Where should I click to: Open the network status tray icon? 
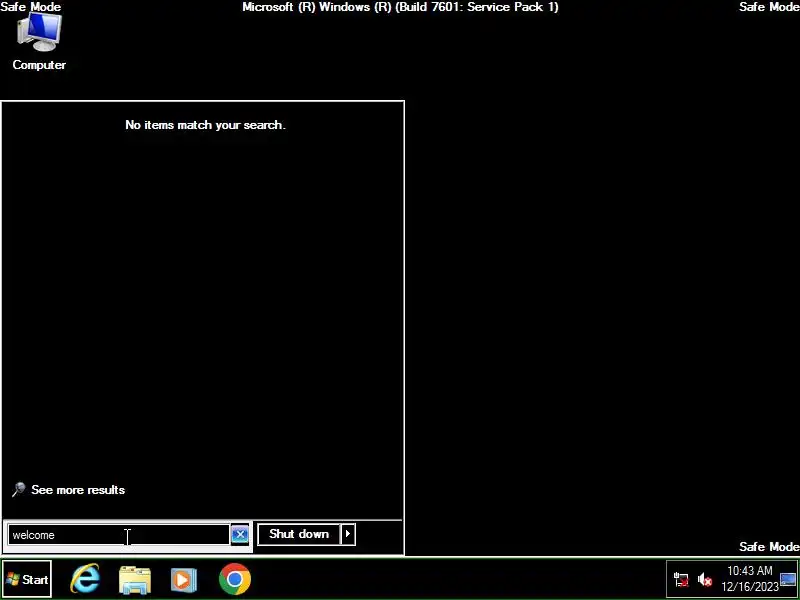click(x=681, y=580)
